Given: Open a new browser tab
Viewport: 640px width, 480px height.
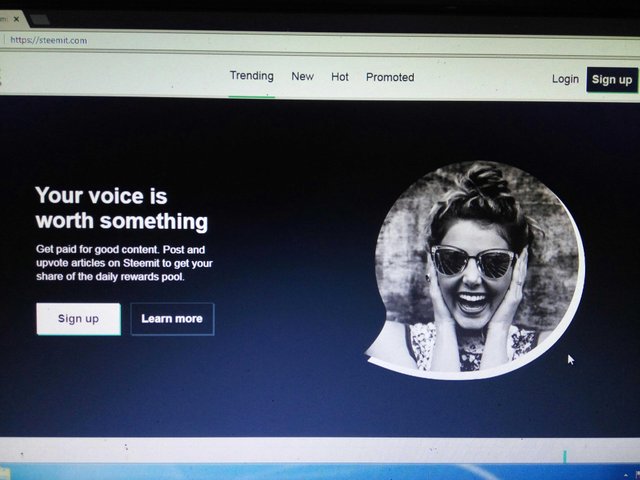Looking at the screenshot, I should tap(40, 19).
